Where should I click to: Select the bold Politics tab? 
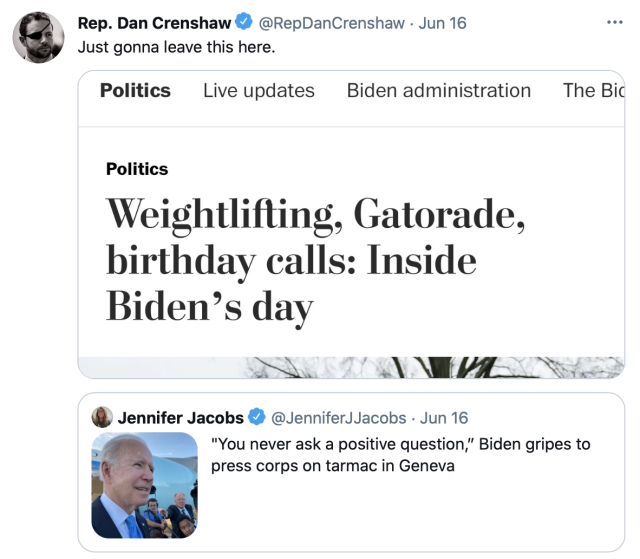pyautogui.click(x=135, y=90)
